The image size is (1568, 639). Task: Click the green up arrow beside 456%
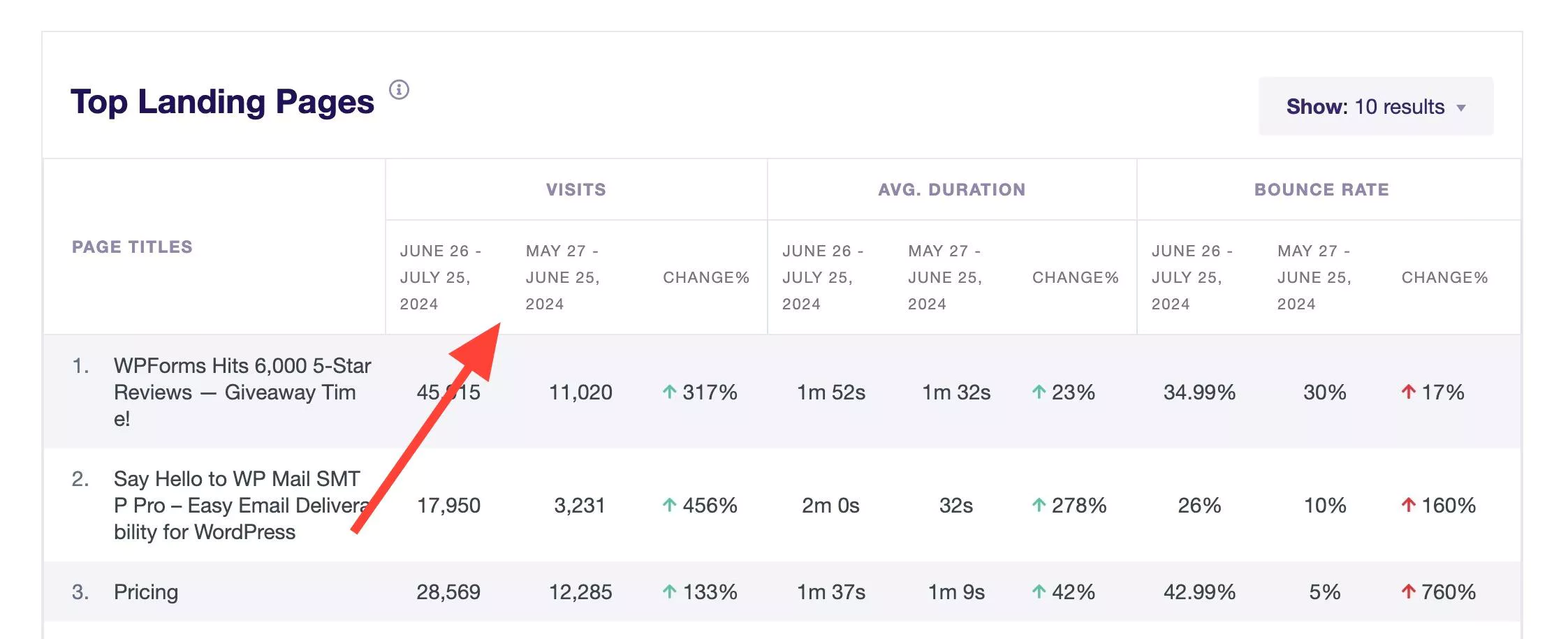coord(669,505)
